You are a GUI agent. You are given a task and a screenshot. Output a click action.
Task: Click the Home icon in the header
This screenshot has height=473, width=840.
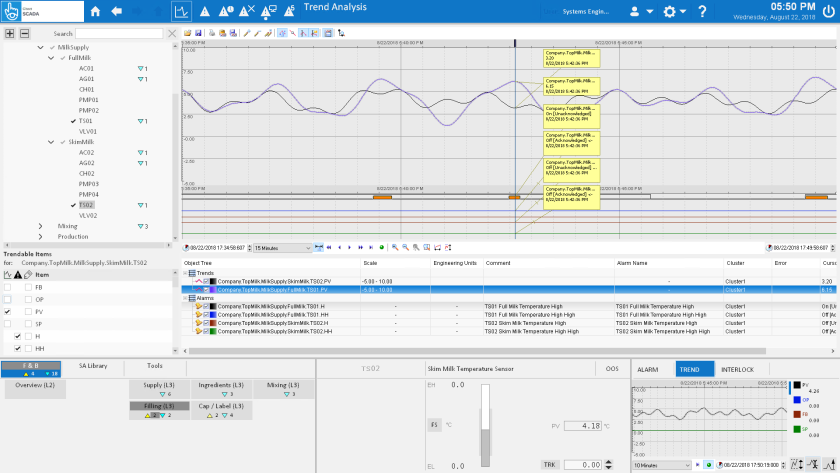pos(96,12)
